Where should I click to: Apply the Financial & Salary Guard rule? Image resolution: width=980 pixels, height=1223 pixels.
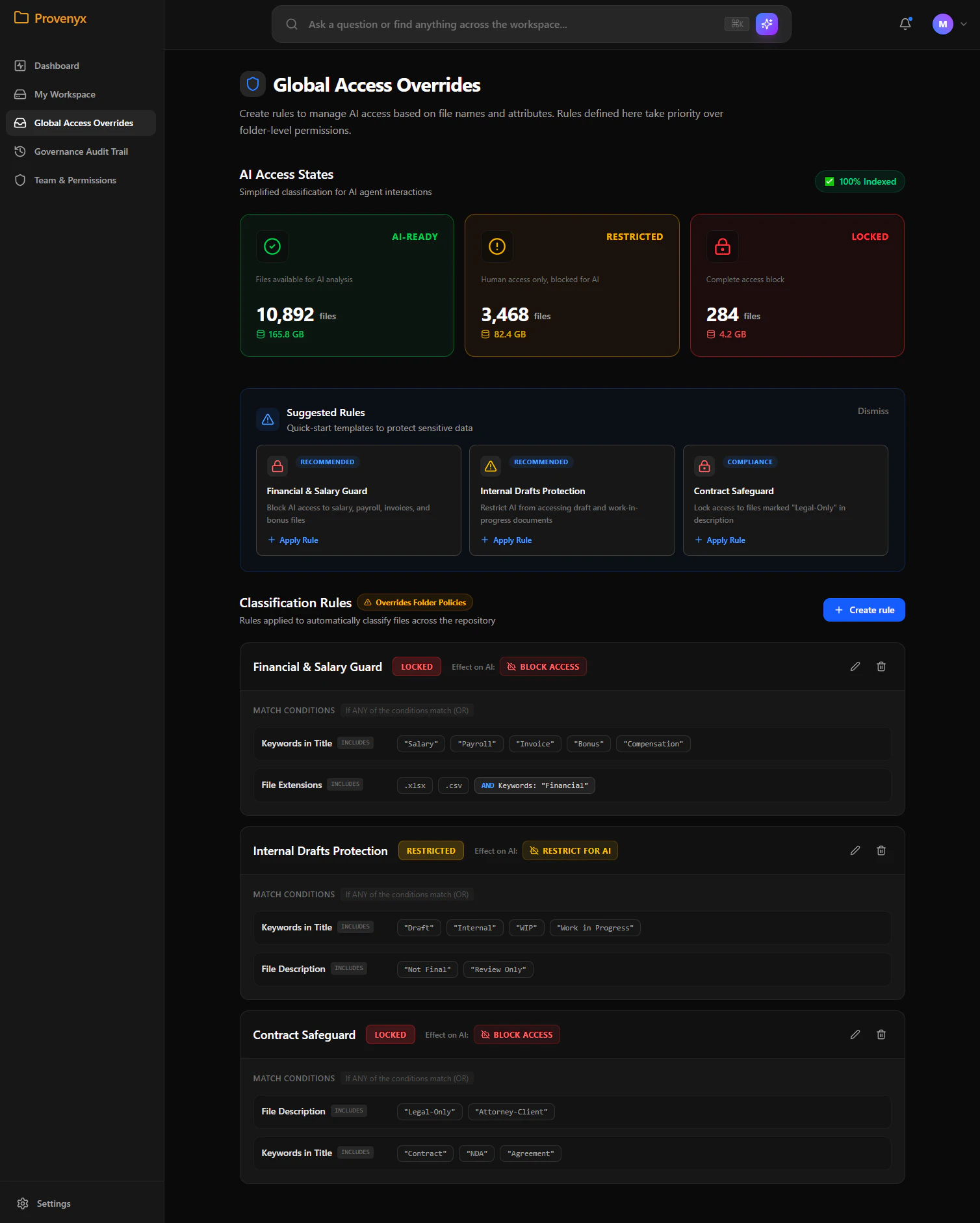click(x=293, y=540)
